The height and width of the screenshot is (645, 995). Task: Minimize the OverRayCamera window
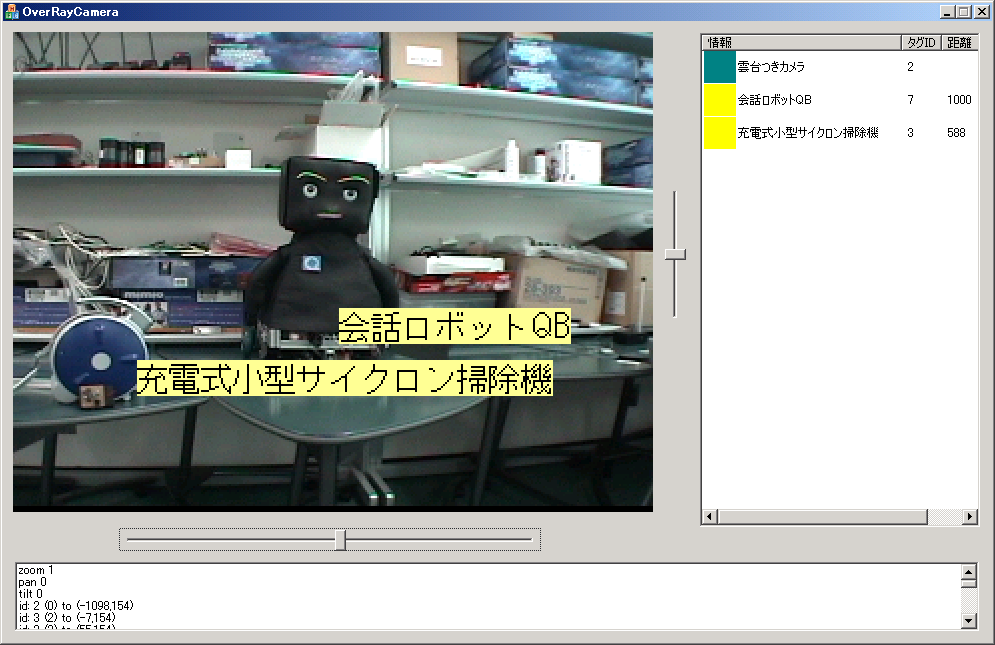(x=947, y=12)
